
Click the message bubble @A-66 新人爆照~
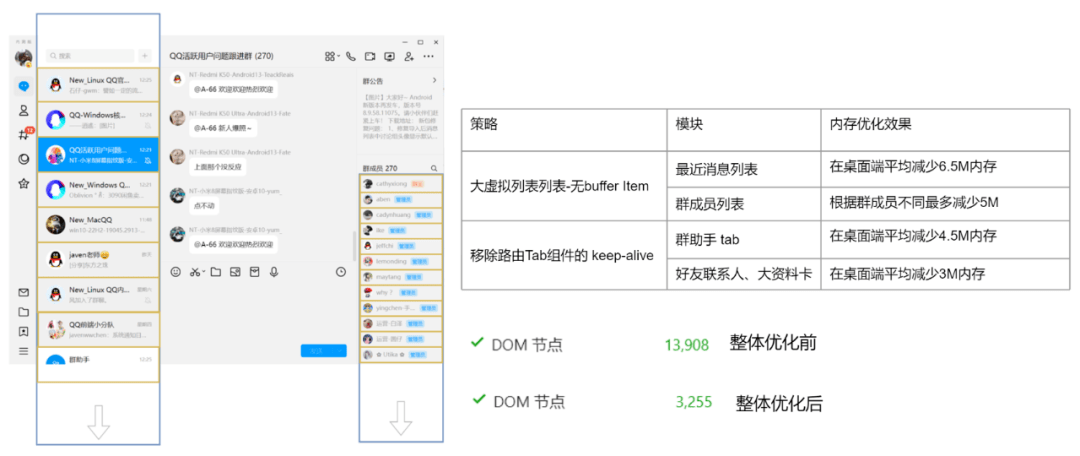click(x=222, y=128)
